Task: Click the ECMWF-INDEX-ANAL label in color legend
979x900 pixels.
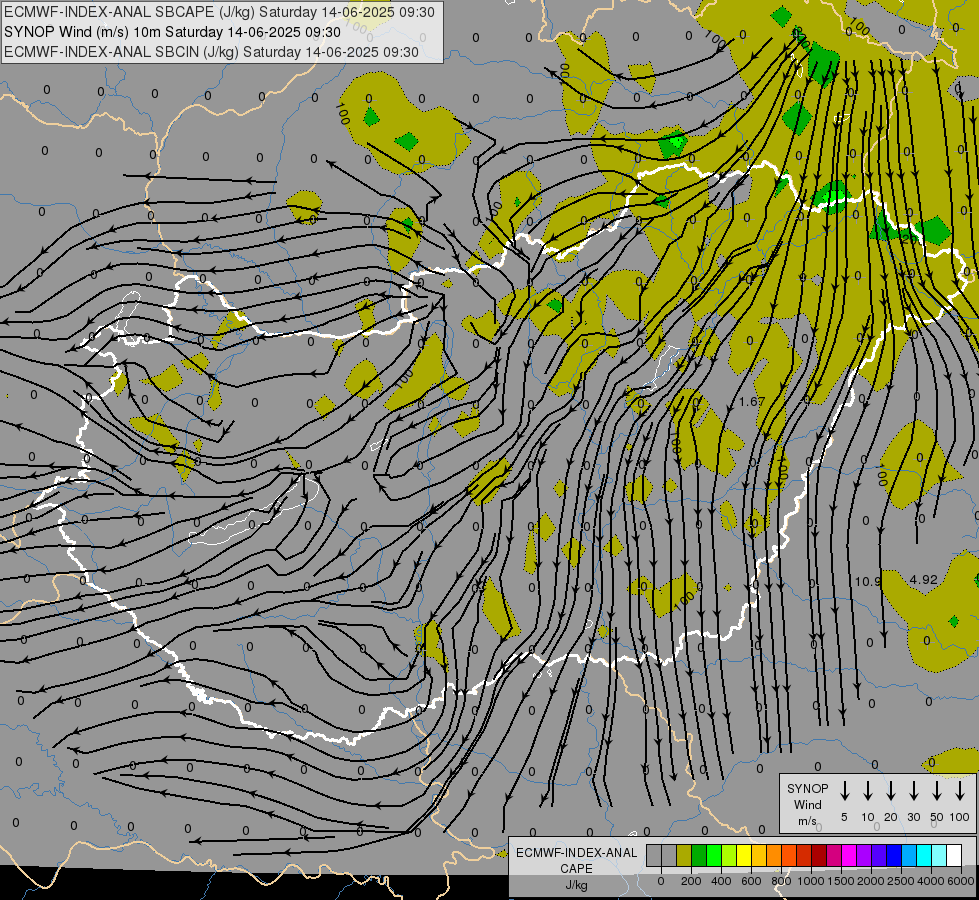Action: pyautogui.click(x=576, y=853)
